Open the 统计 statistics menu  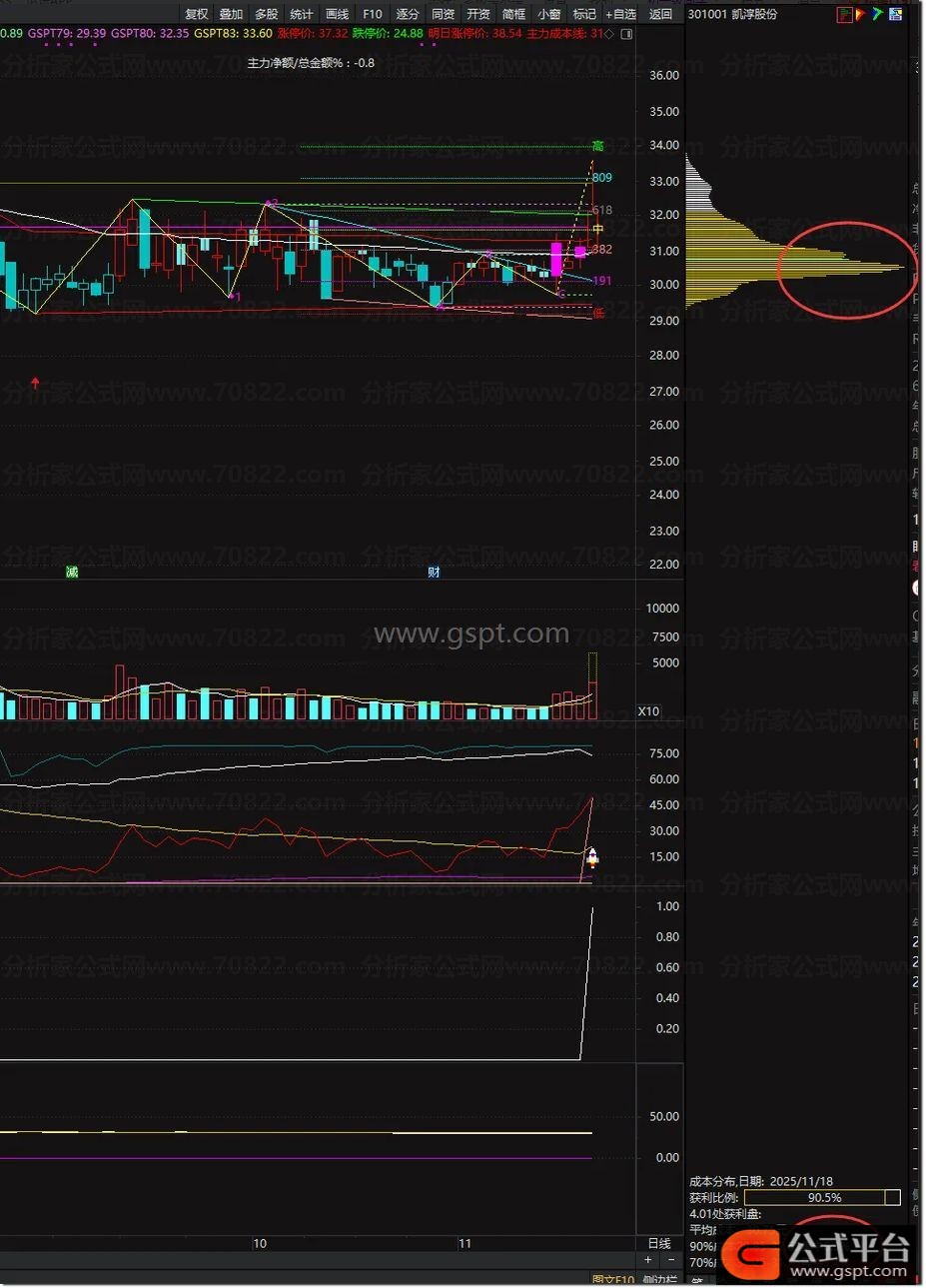[x=301, y=14]
